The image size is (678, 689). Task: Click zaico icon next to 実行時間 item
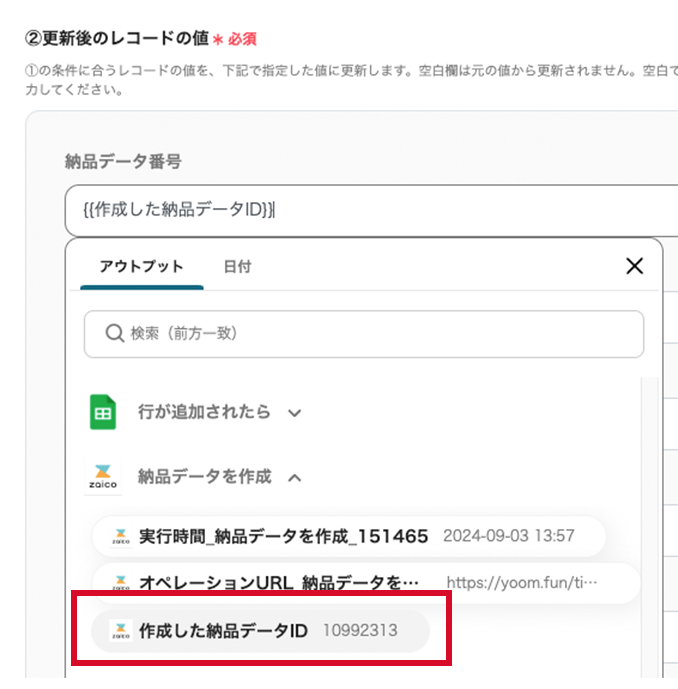pyautogui.click(x=120, y=536)
